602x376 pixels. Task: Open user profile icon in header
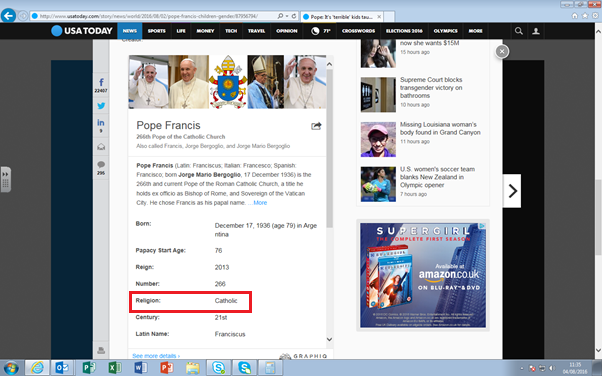pyautogui.click(x=536, y=31)
